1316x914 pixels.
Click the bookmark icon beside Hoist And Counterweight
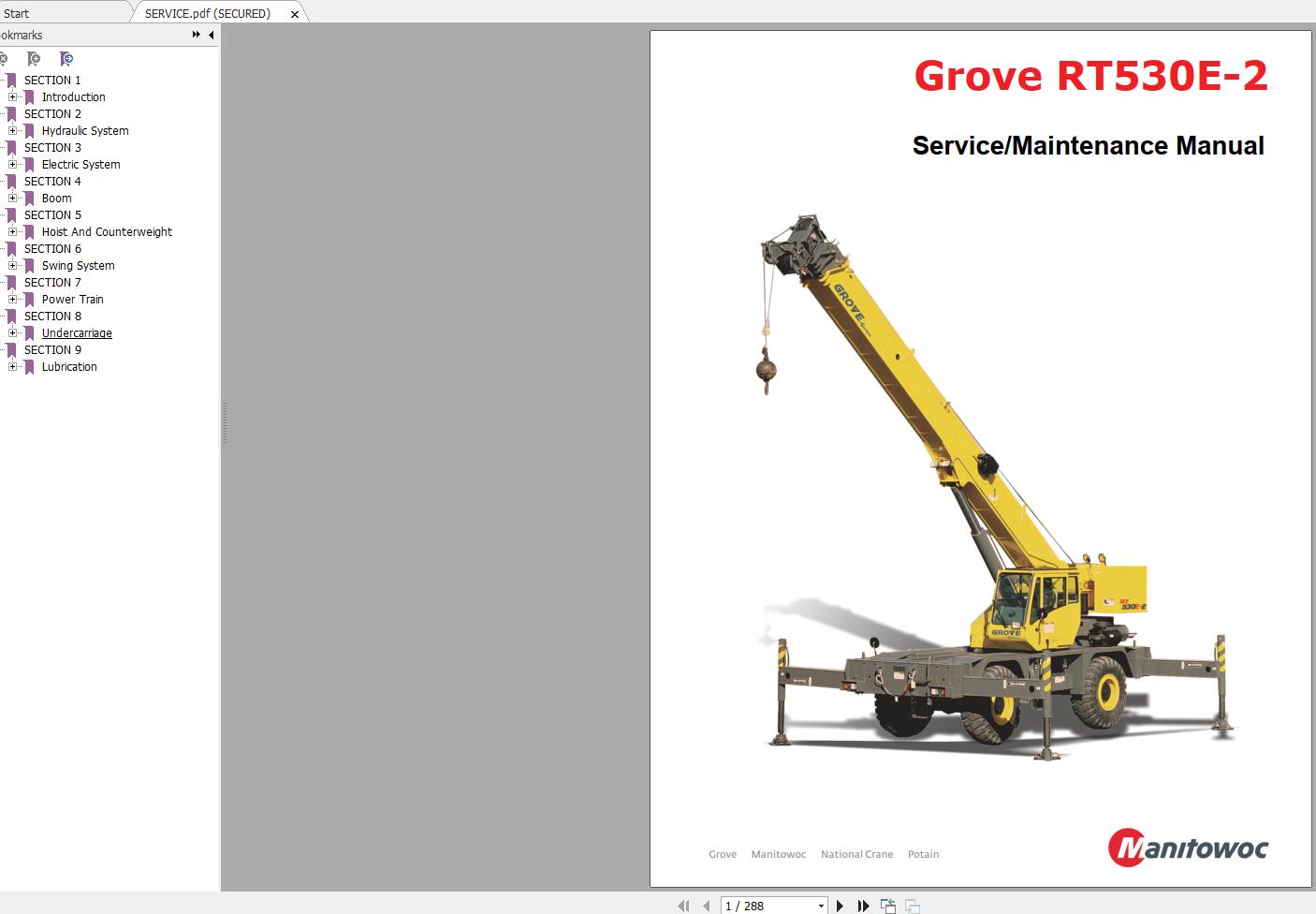(29, 232)
